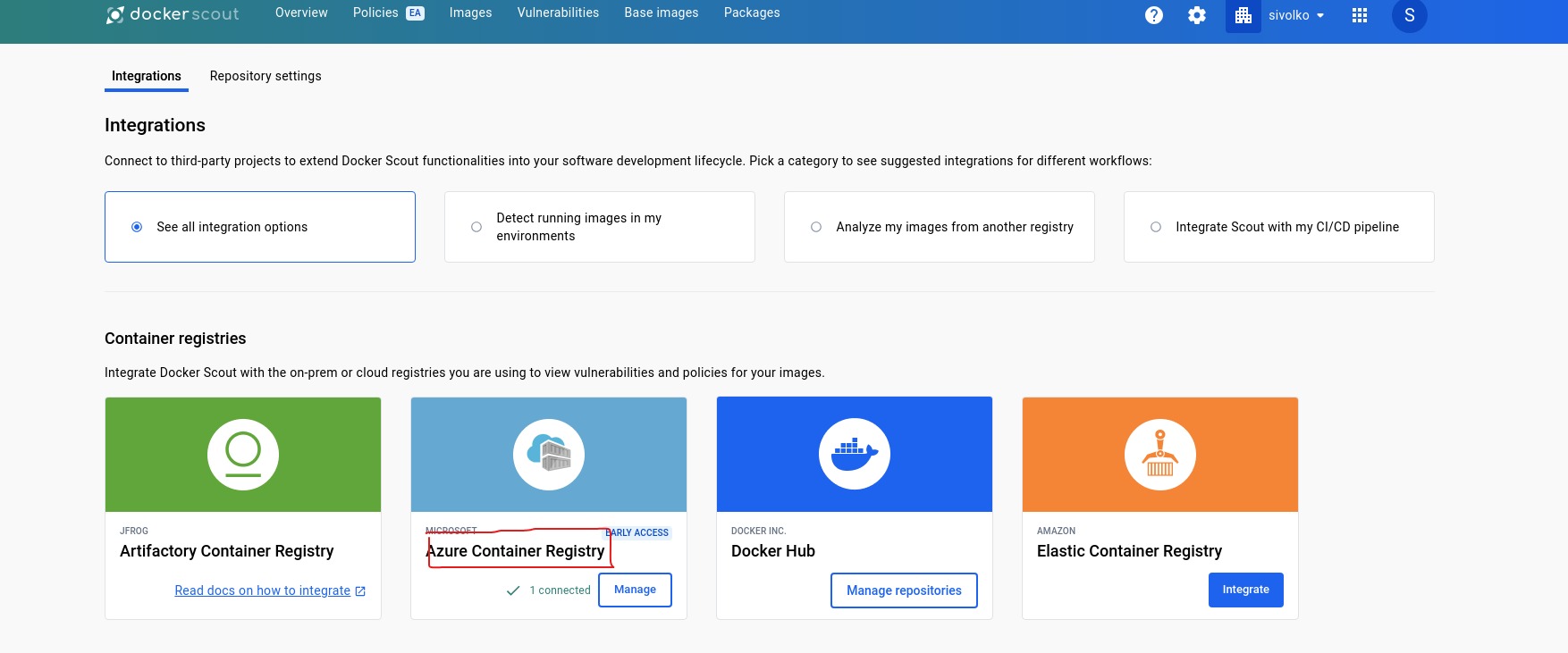The image size is (1568, 653).
Task: Open Images in top navigation
Action: [x=470, y=13]
